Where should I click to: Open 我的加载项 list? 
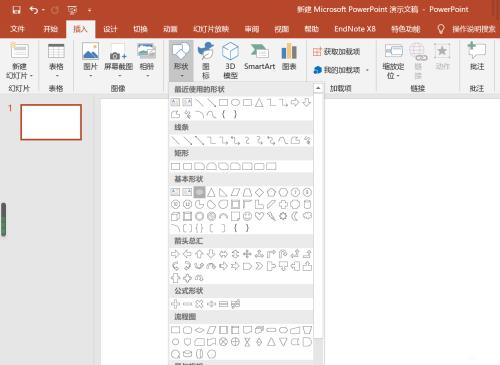tap(341, 70)
